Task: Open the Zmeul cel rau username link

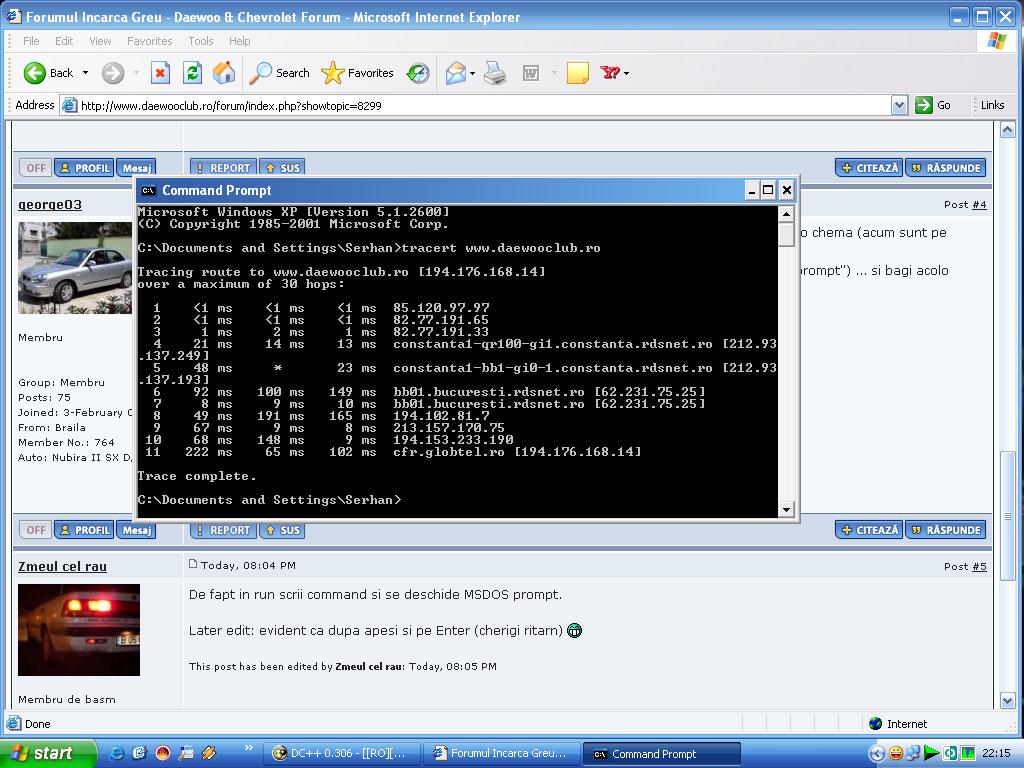Action: click(63, 567)
